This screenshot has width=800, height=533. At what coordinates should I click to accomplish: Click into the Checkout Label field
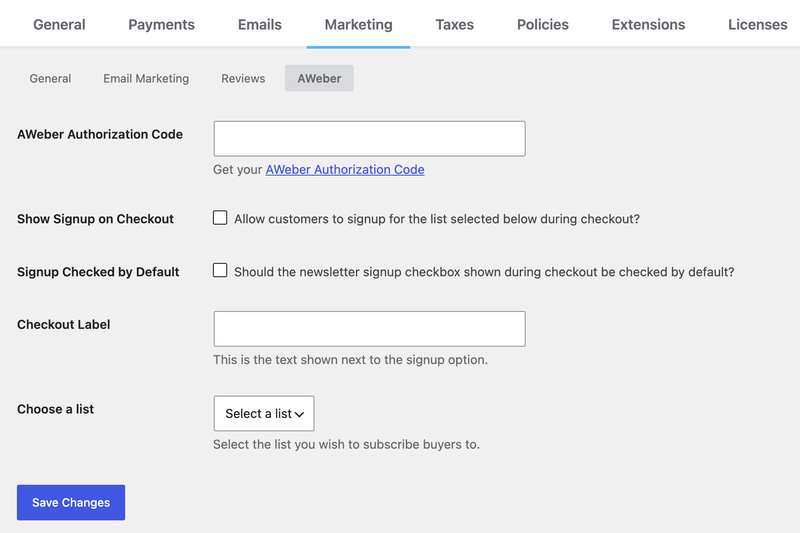pos(369,329)
